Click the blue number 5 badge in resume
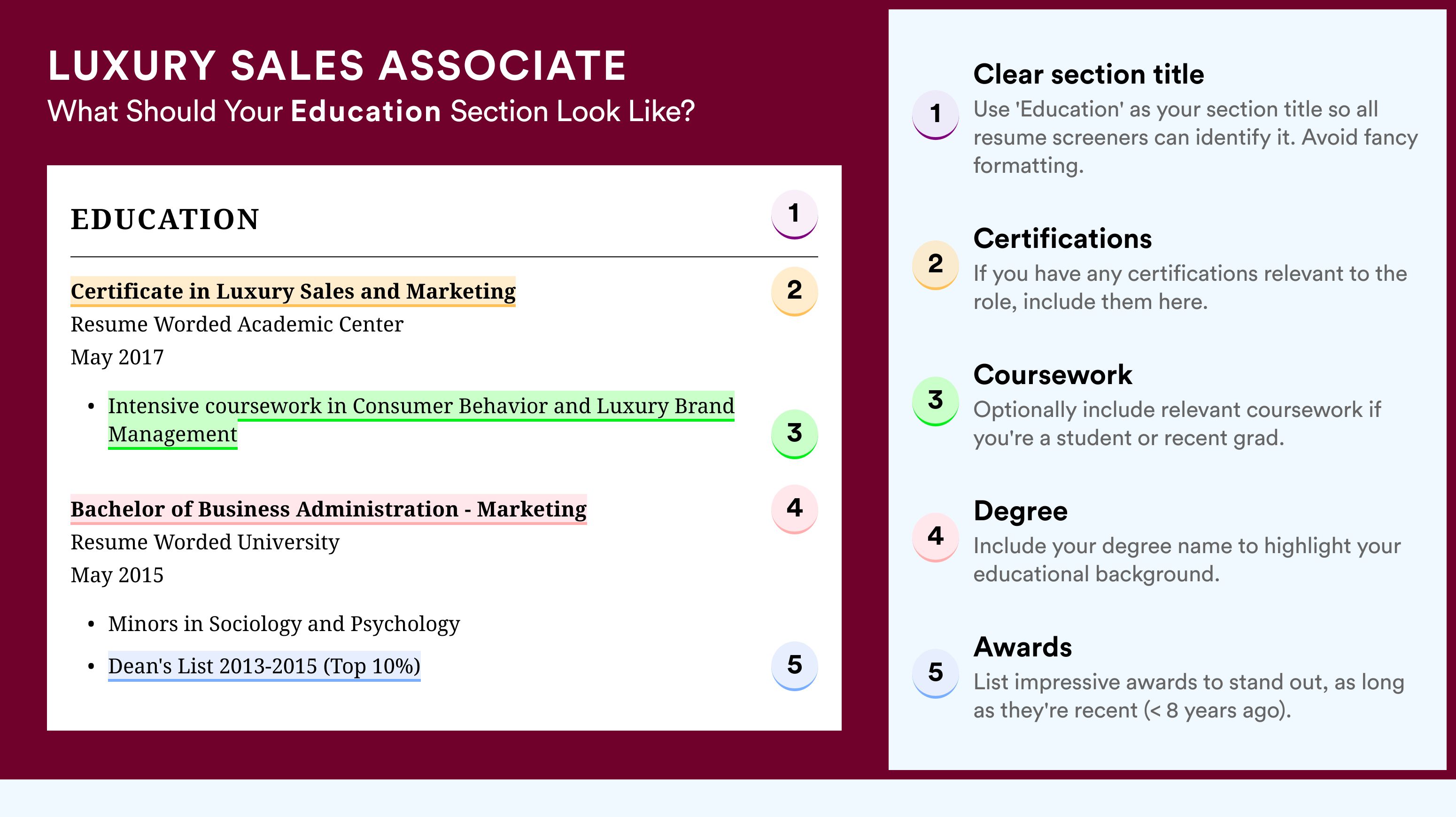 click(794, 666)
